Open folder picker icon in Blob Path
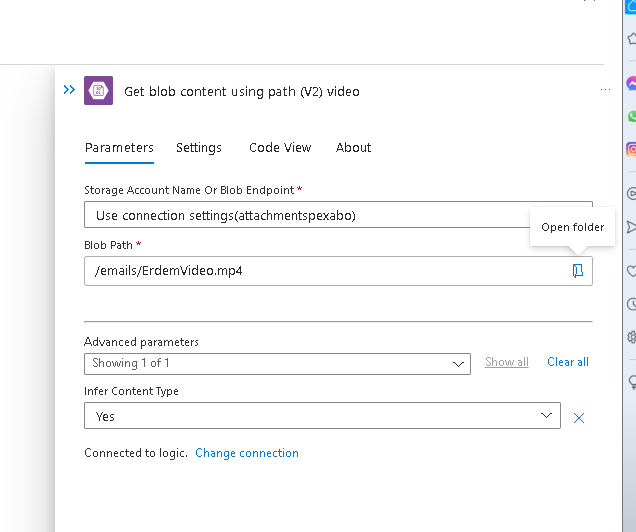This screenshot has height=532, width=636. (x=578, y=270)
